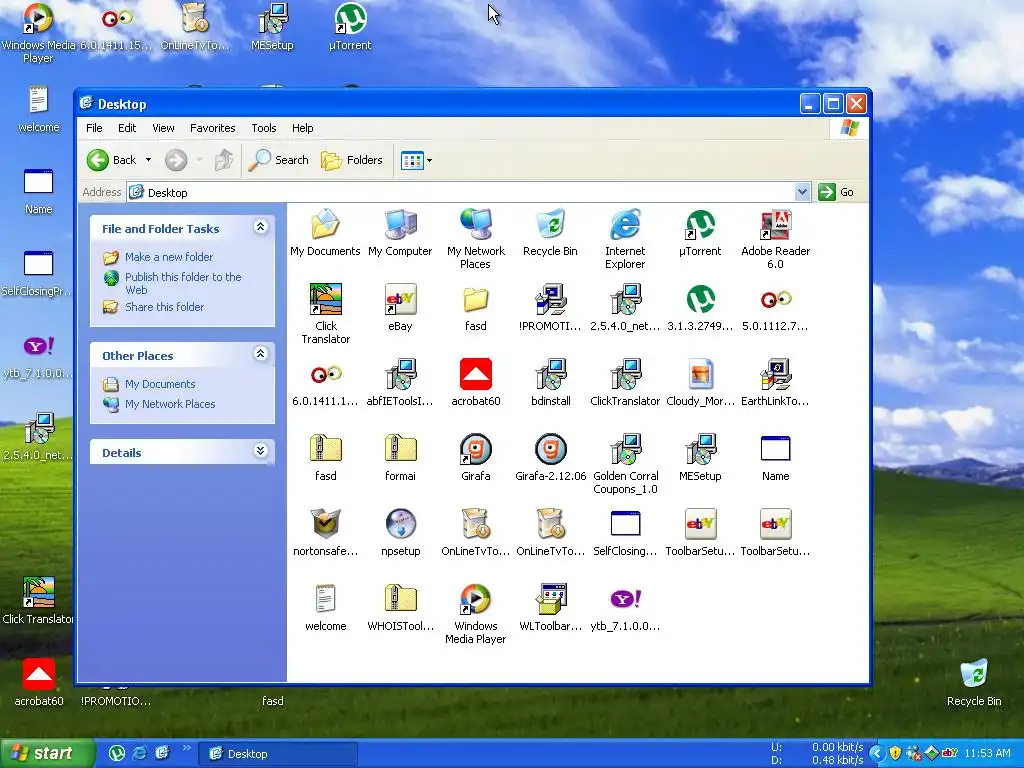1024x768 pixels.
Task: Select the Golden Corral Coupons_1.0 icon
Action: pyautogui.click(x=625, y=449)
